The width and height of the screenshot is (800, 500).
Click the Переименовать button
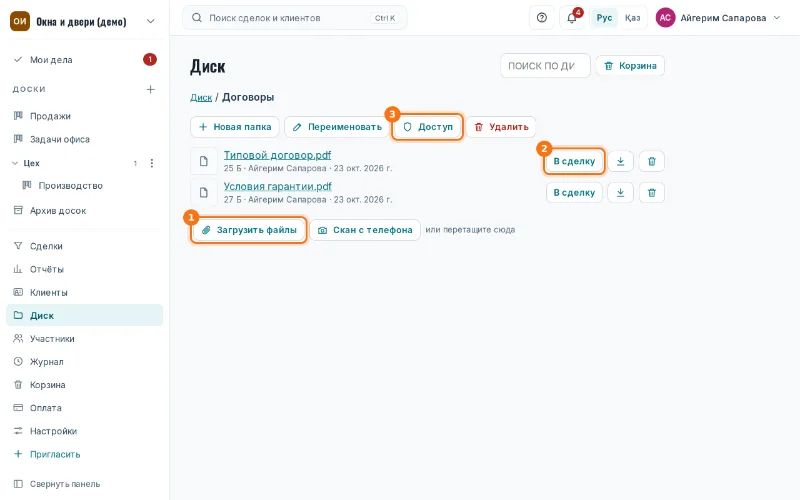(x=336, y=127)
